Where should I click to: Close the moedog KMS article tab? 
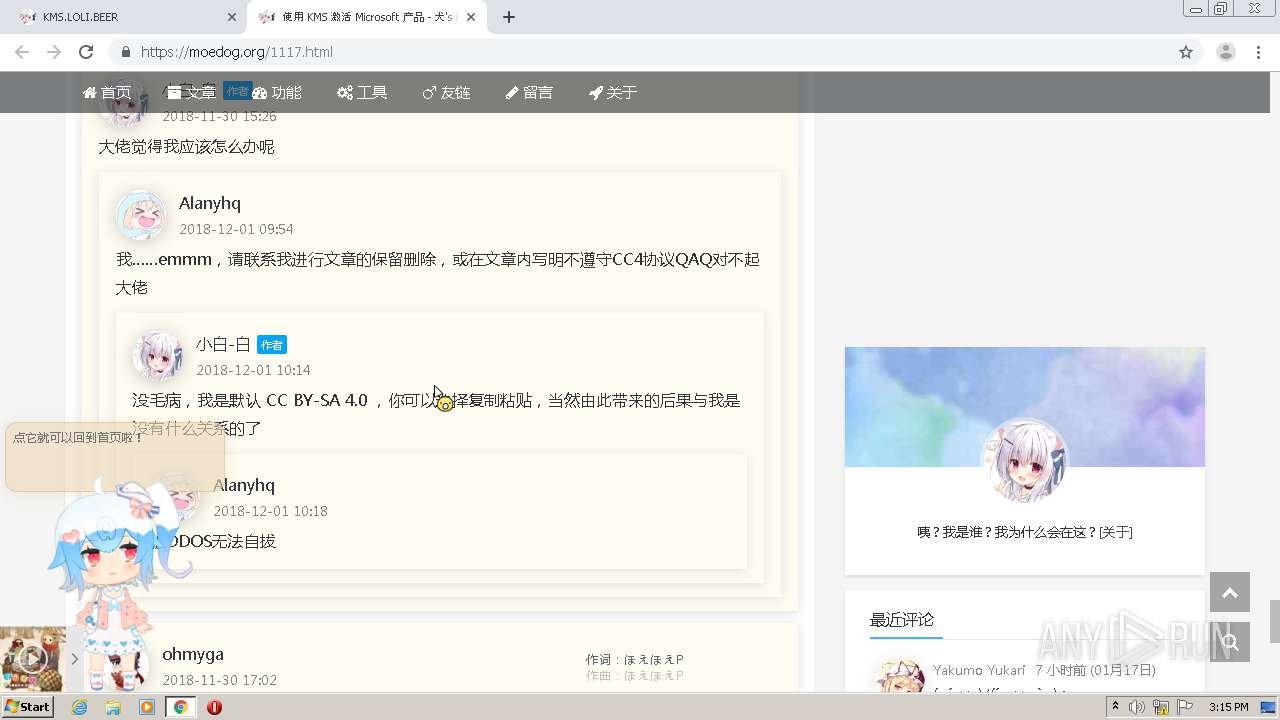pyautogui.click(x=471, y=17)
